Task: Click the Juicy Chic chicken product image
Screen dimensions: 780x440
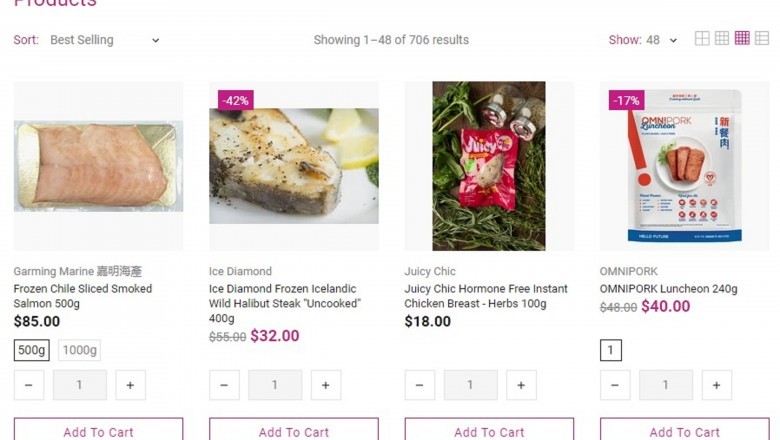Action: click(489, 165)
